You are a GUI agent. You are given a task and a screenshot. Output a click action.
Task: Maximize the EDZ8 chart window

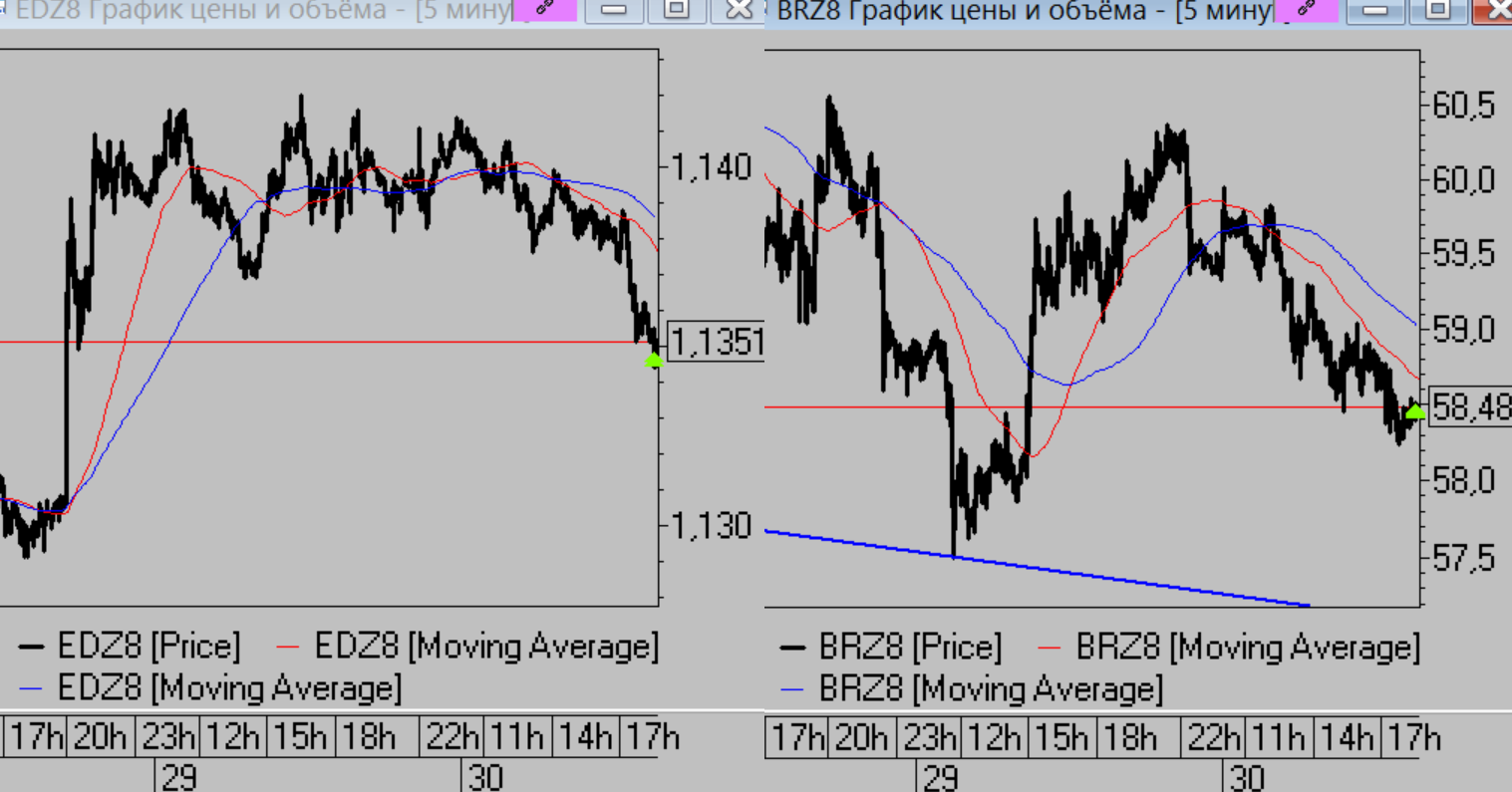677,10
